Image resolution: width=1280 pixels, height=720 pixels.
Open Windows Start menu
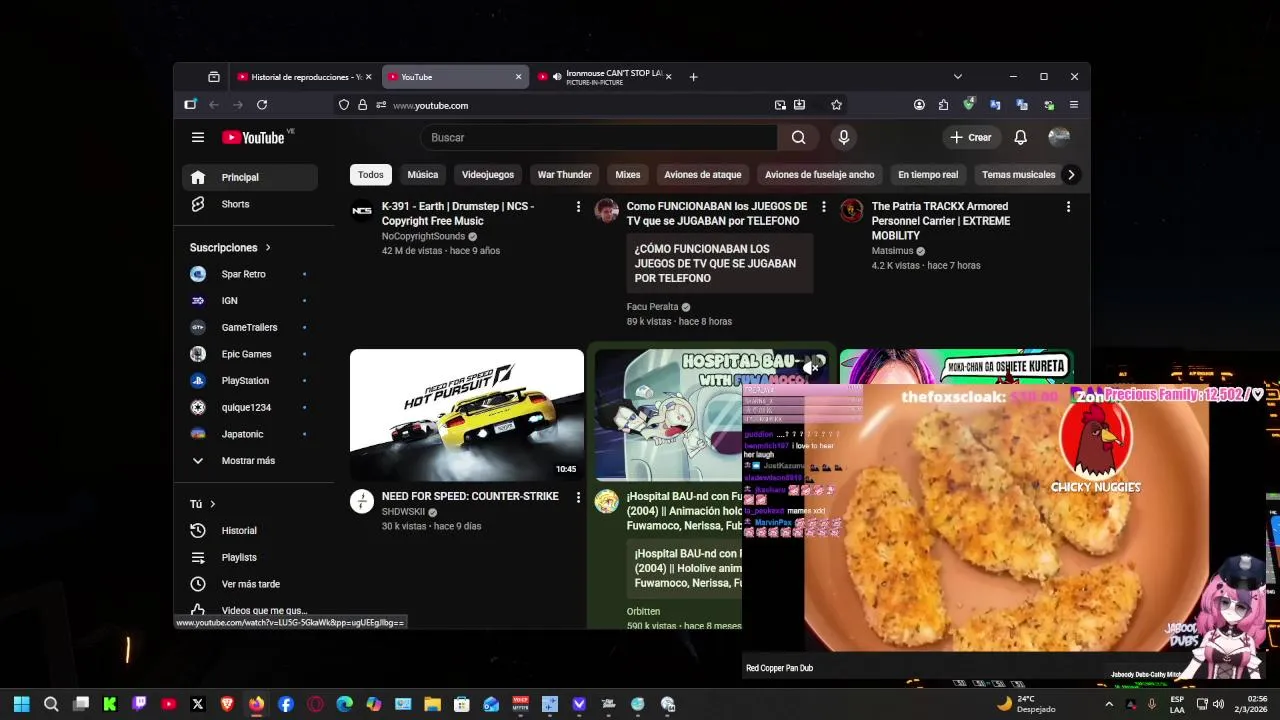point(21,704)
